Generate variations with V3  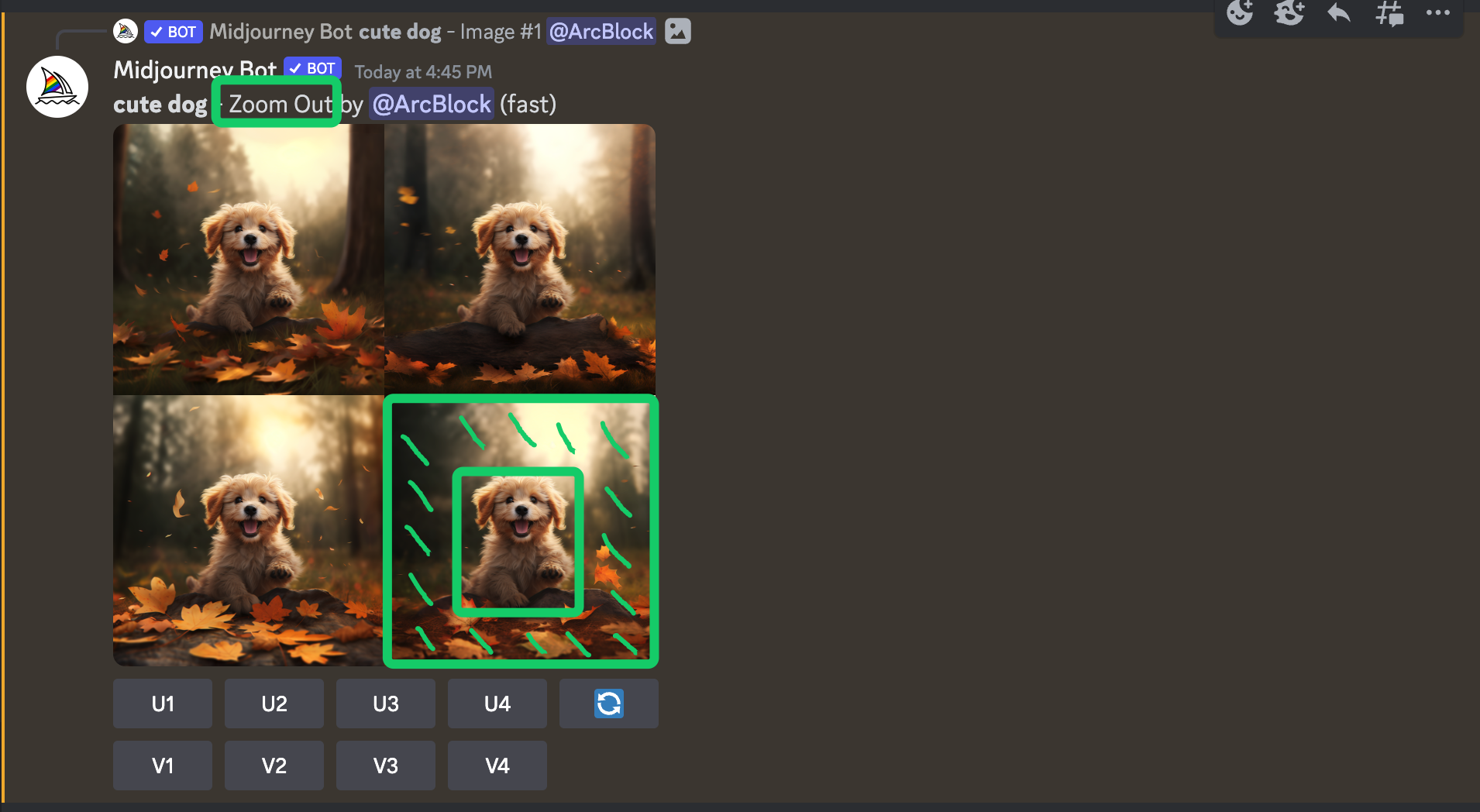click(386, 766)
